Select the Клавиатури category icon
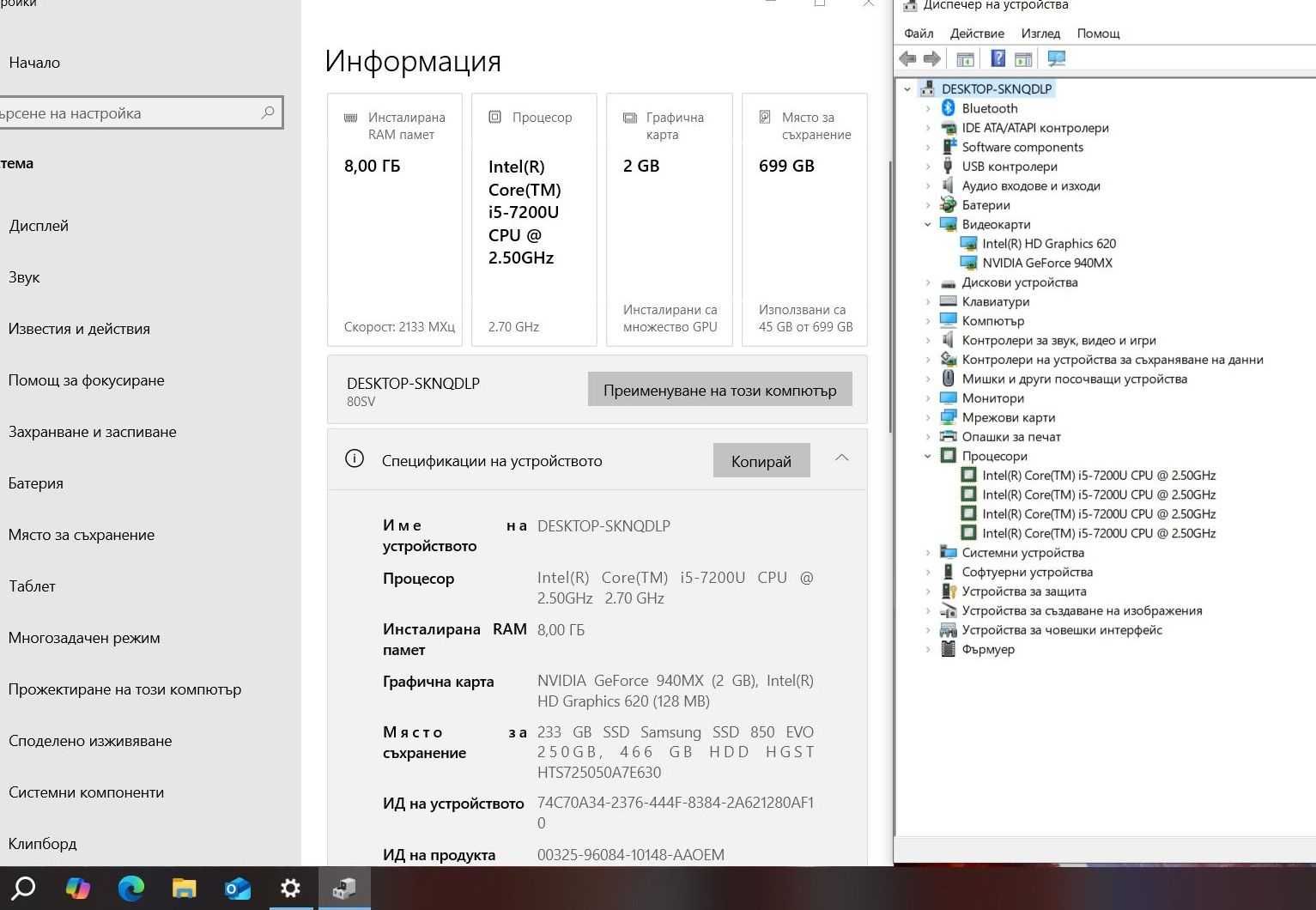This screenshot has width=1316, height=910. [948, 301]
